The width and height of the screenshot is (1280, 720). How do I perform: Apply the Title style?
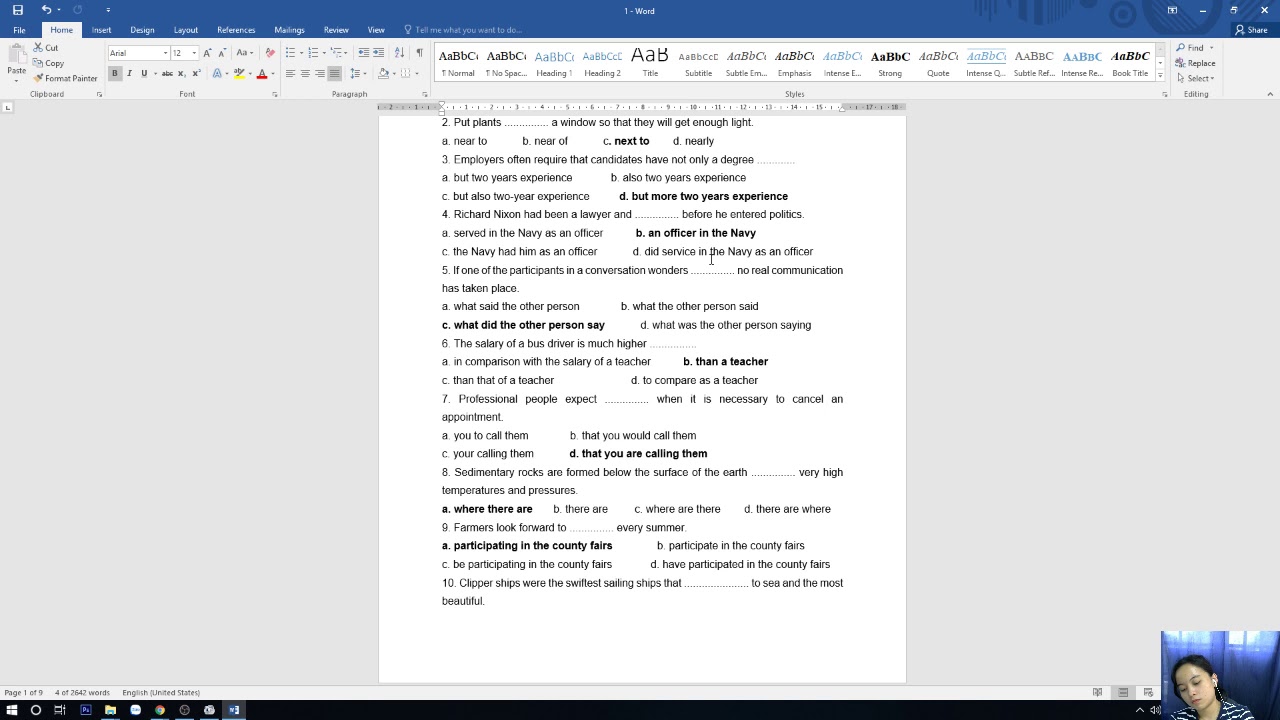pyautogui.click(x=650, y=62)
